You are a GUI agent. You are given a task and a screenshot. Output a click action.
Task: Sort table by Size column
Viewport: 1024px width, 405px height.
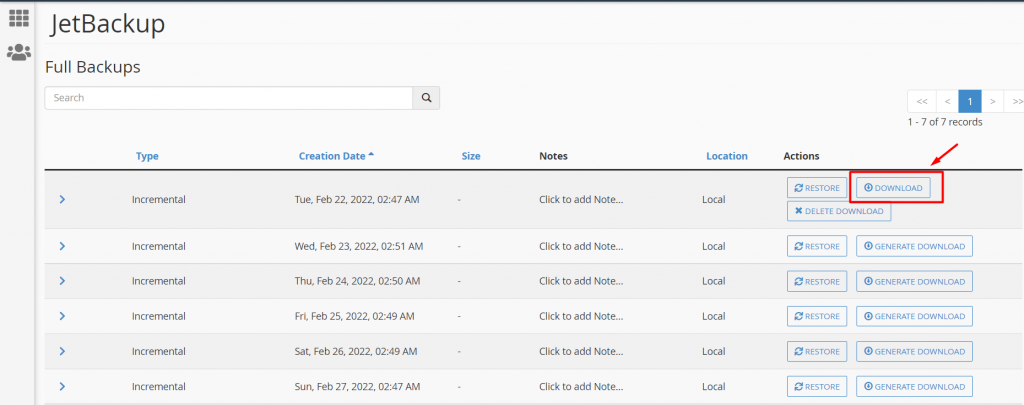pos(471,156)
